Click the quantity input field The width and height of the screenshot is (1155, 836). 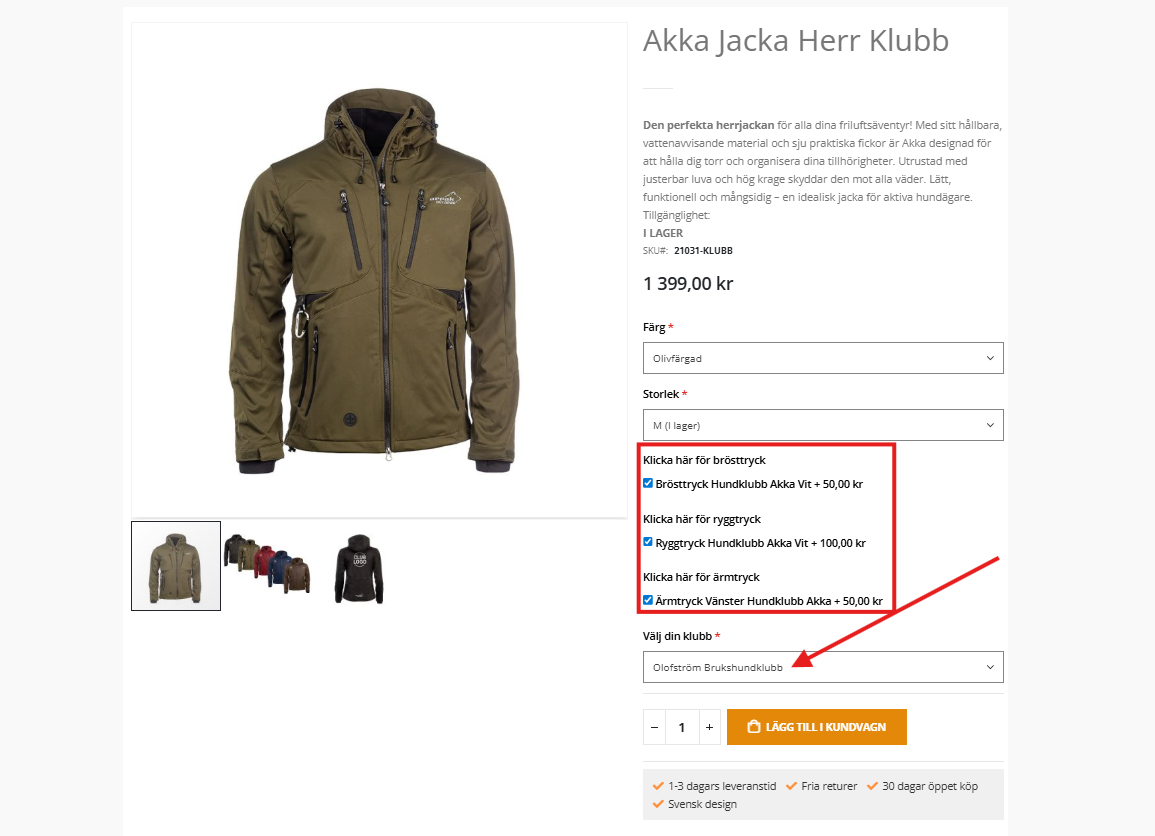682,728
